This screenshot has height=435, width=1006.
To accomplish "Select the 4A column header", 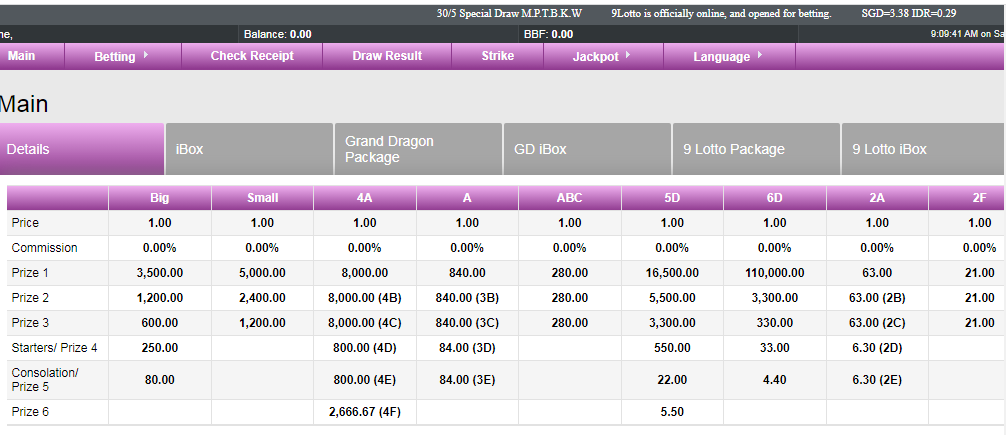I will (x=365, y=198).
